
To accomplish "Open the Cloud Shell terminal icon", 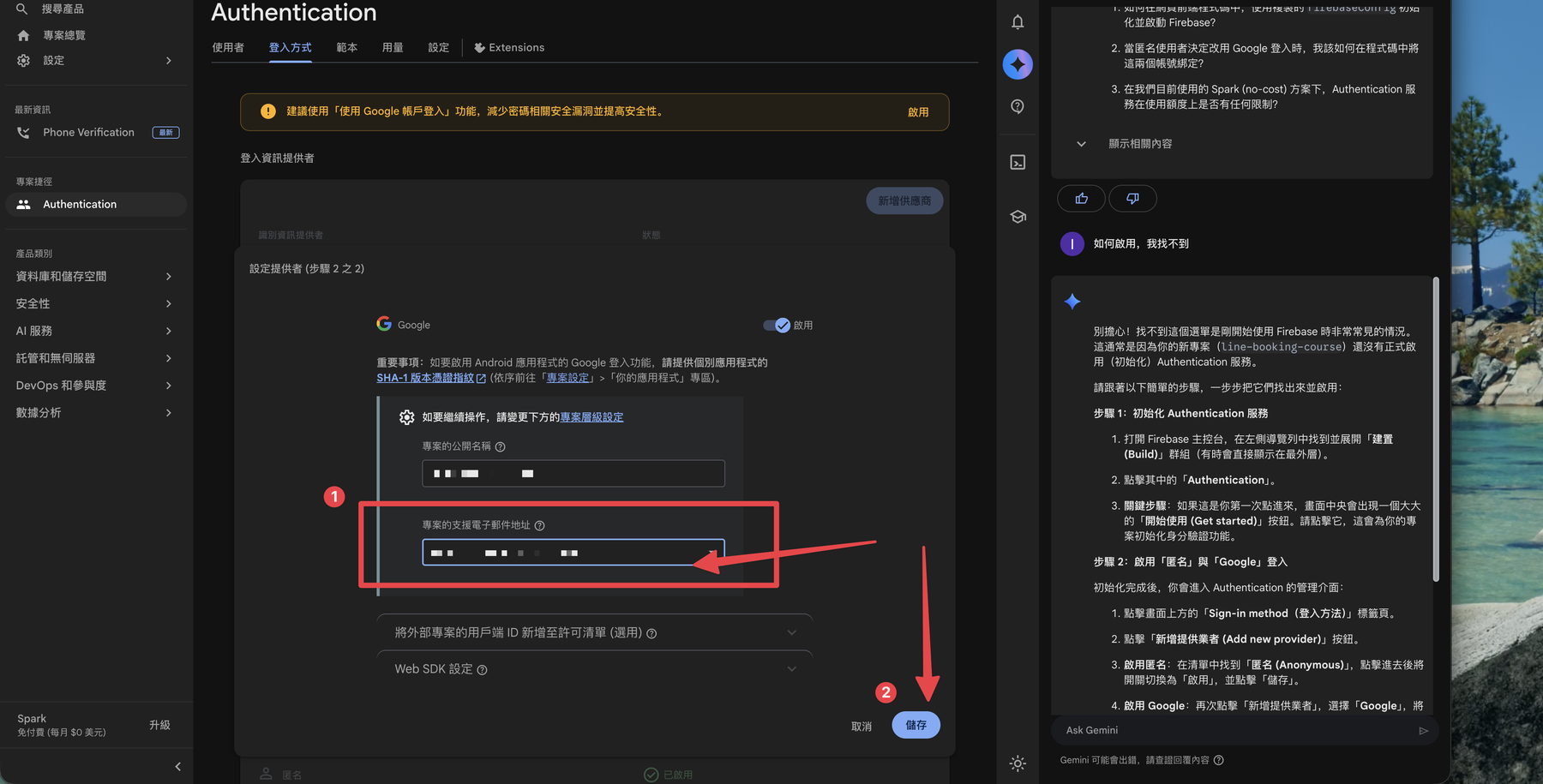I will 1018,163.
